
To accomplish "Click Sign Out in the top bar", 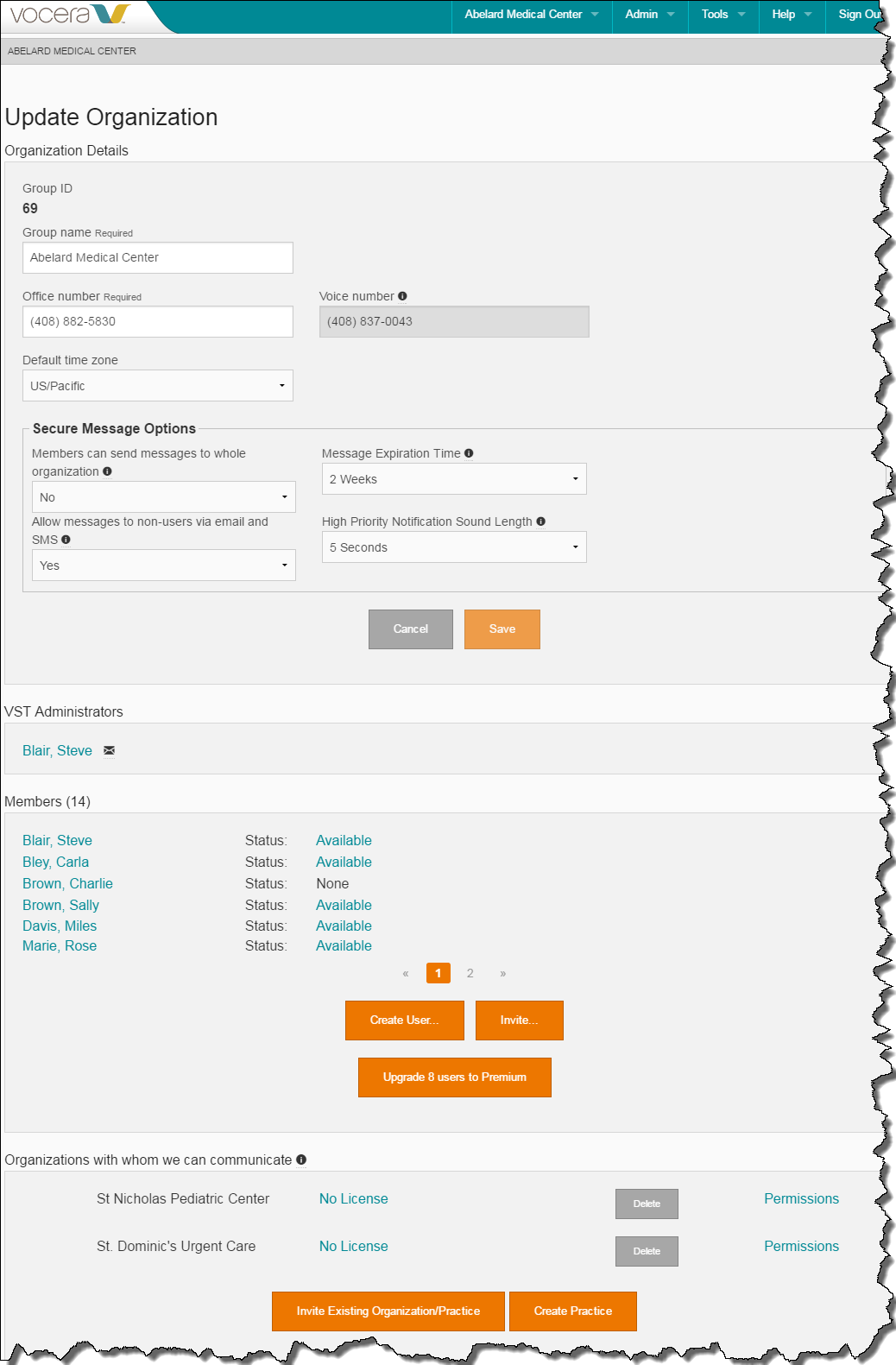I will point(860,15).
